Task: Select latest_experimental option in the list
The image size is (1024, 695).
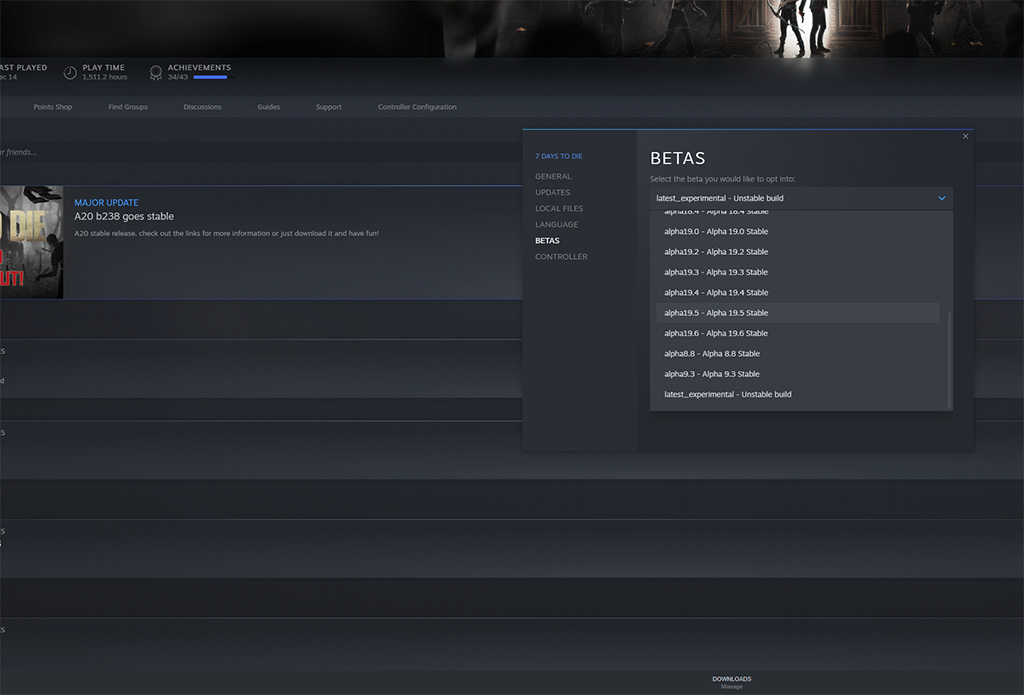Action: (x=797, y=394)
